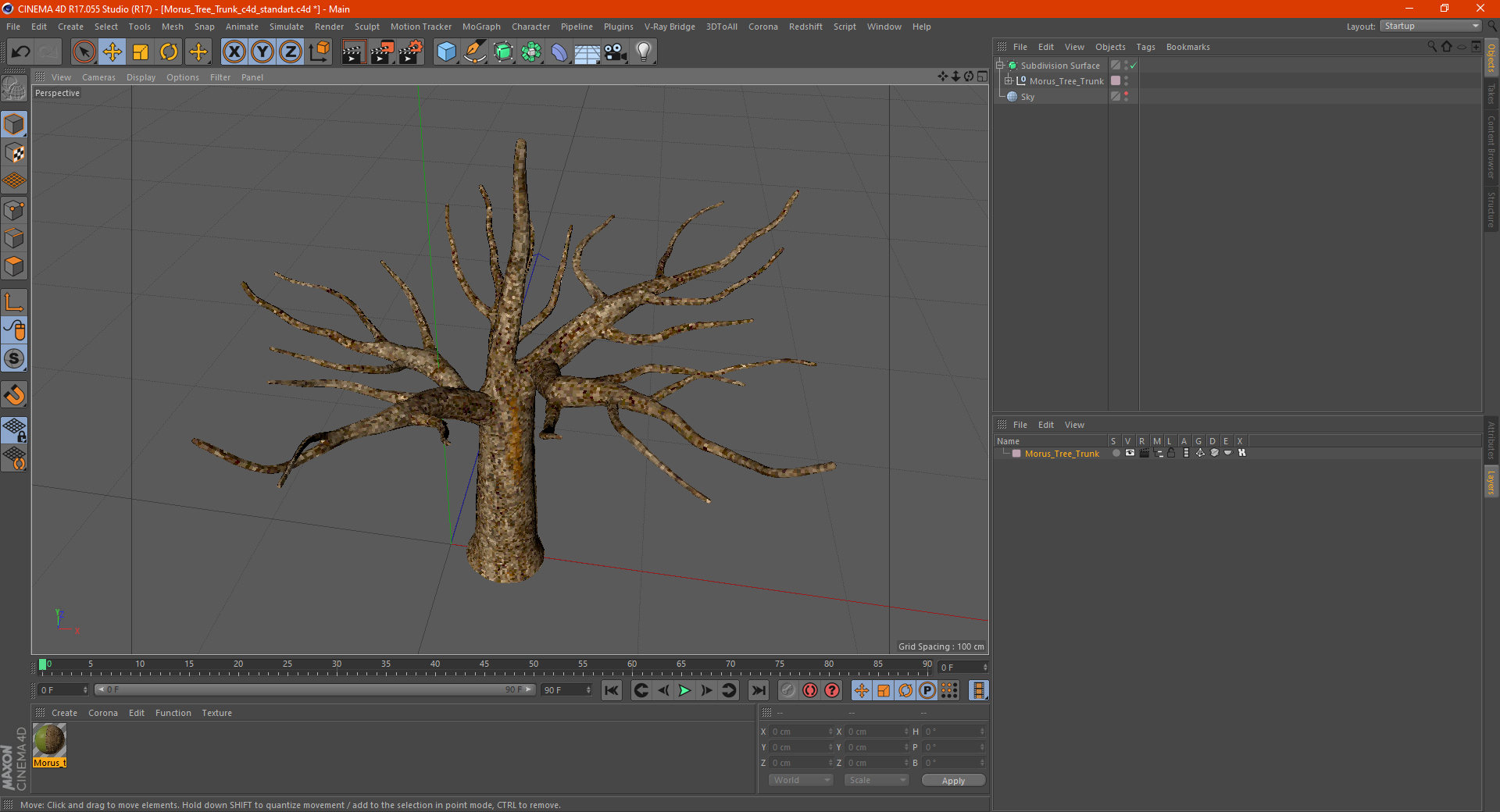This screenshot has width=1500, height=812.
Task: Open the Layout Startup dropdown
Action: pos(1431,27)
